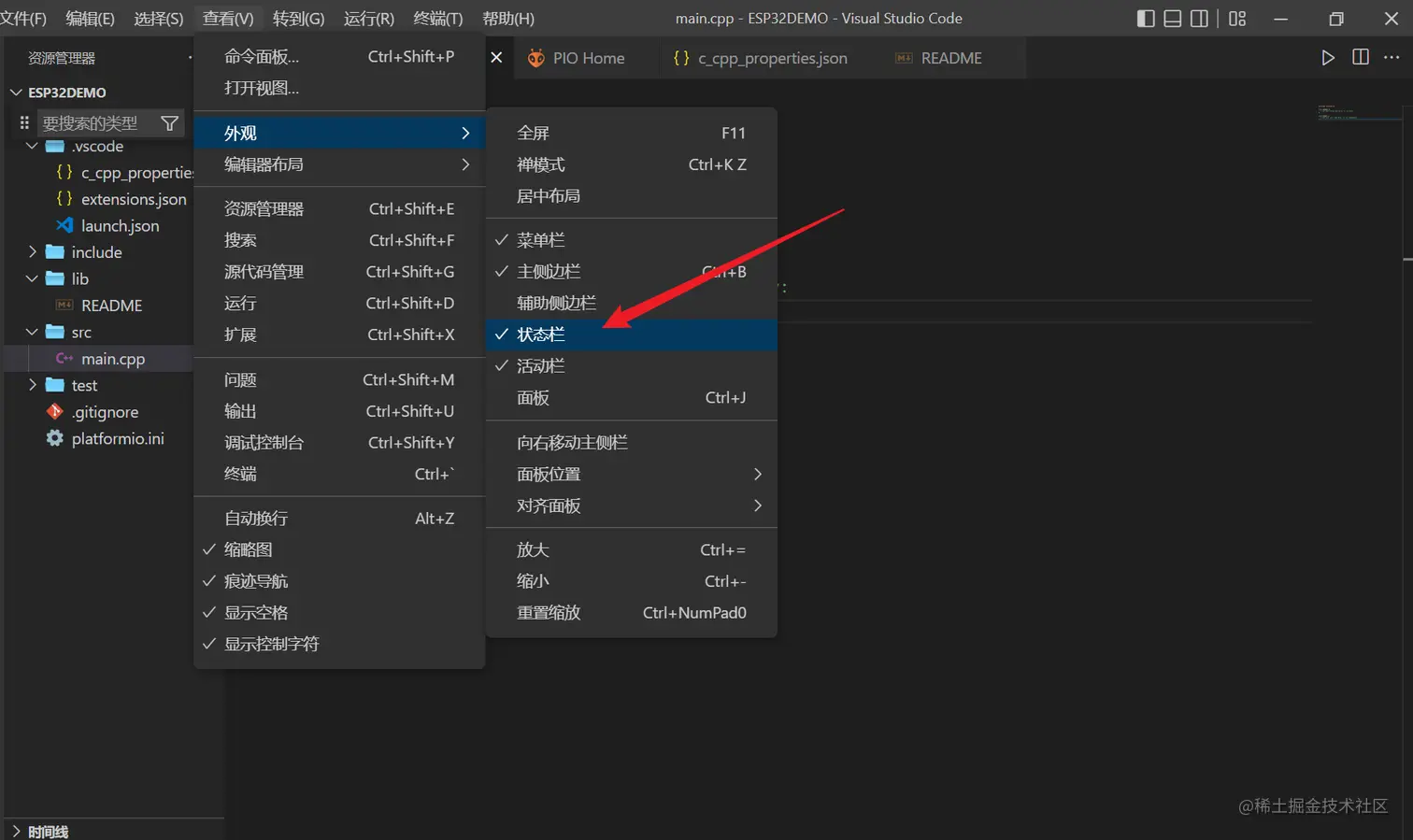Screen dimensions: 1413x840
Task: Click the drag handle icon beside search box
Action: pos(24,122)
